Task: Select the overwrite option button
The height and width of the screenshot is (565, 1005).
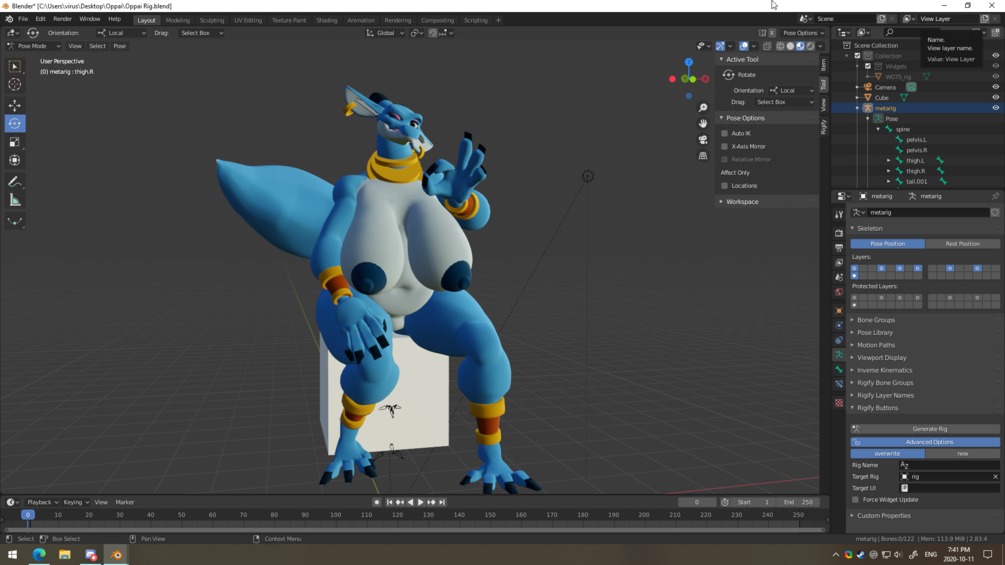Action: (x=887, y=454)
